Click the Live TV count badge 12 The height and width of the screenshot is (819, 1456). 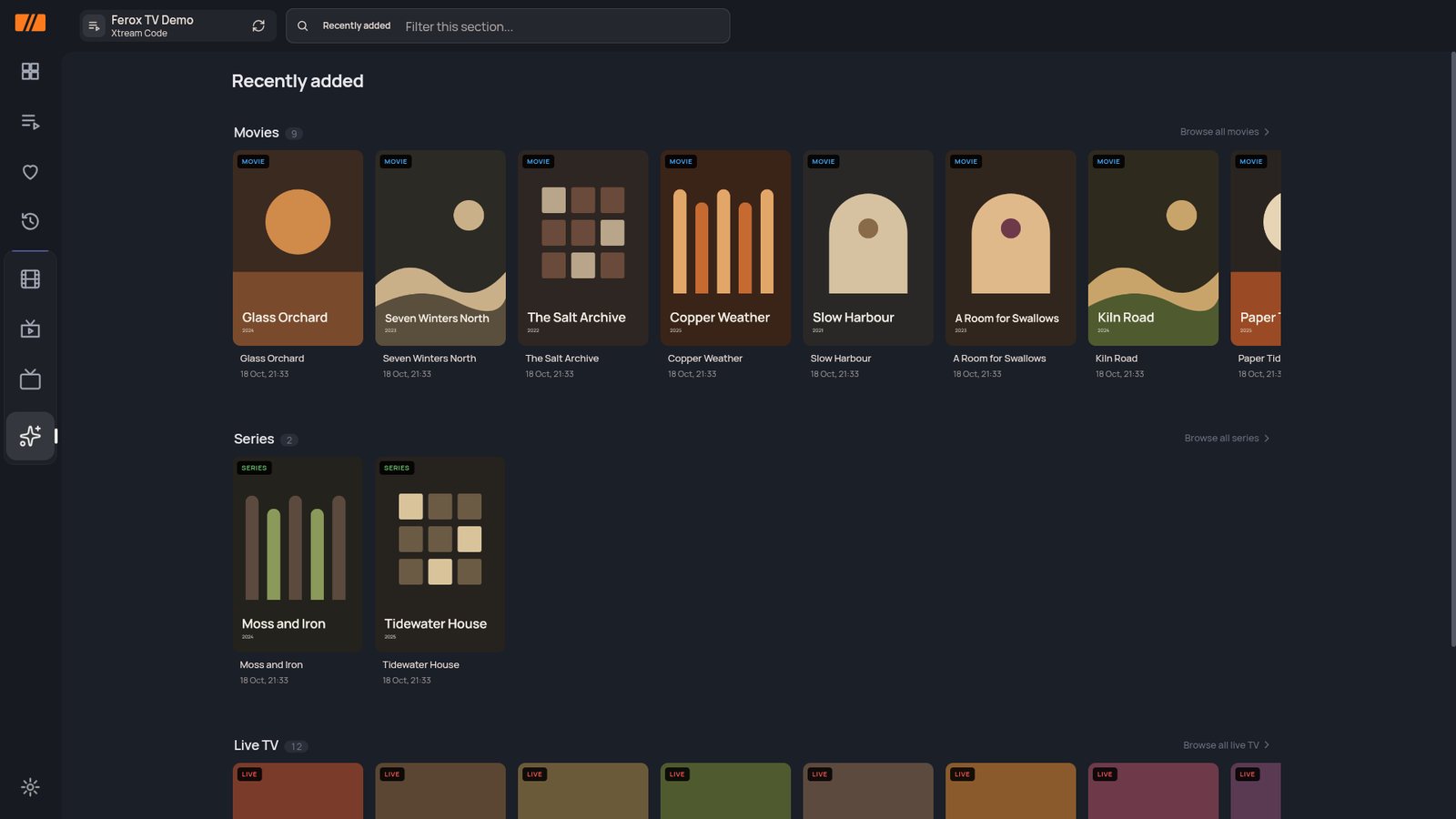[x=297, y=746]
